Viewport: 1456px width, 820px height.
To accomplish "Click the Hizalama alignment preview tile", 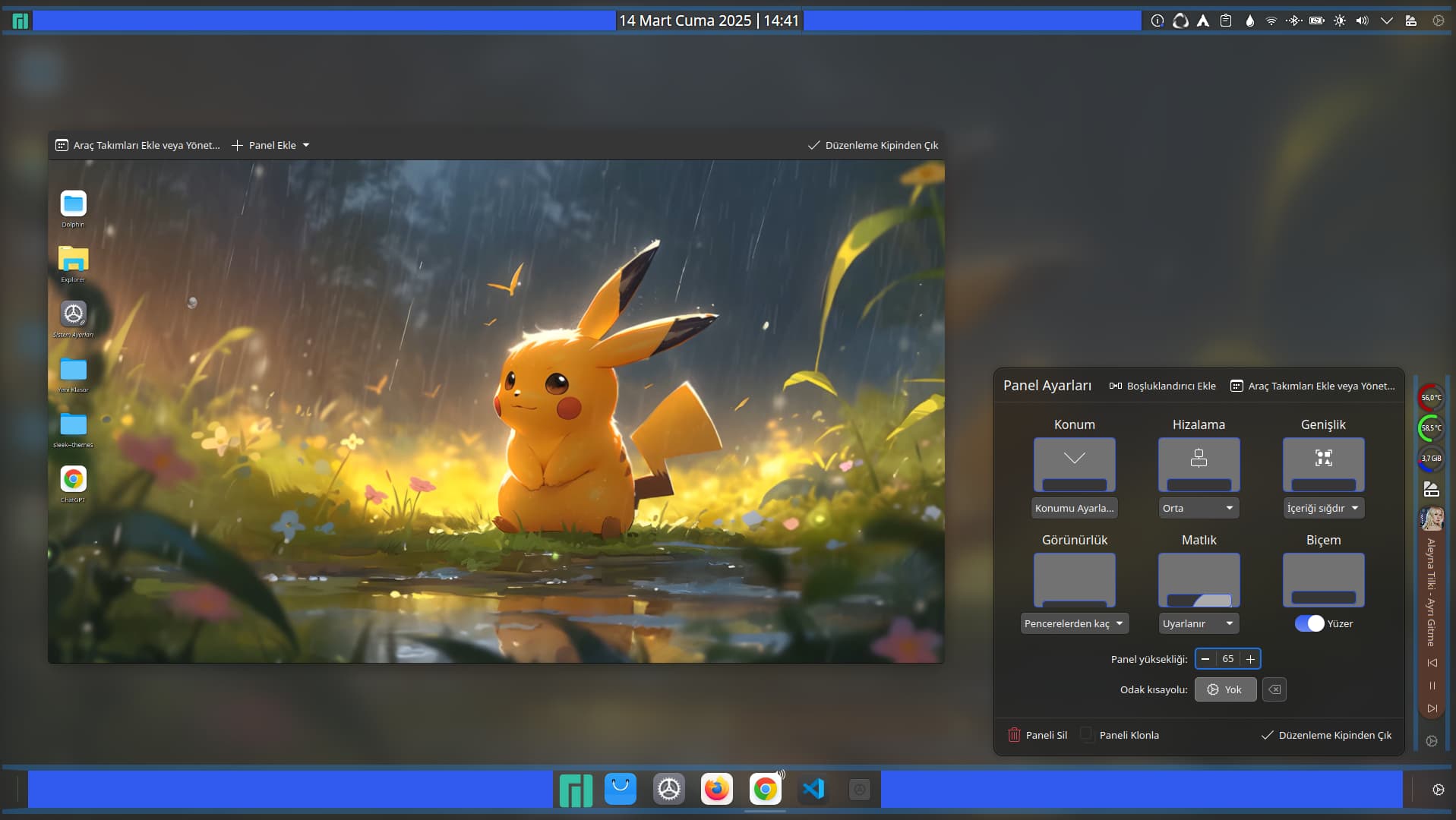I will coord(1199,465).
